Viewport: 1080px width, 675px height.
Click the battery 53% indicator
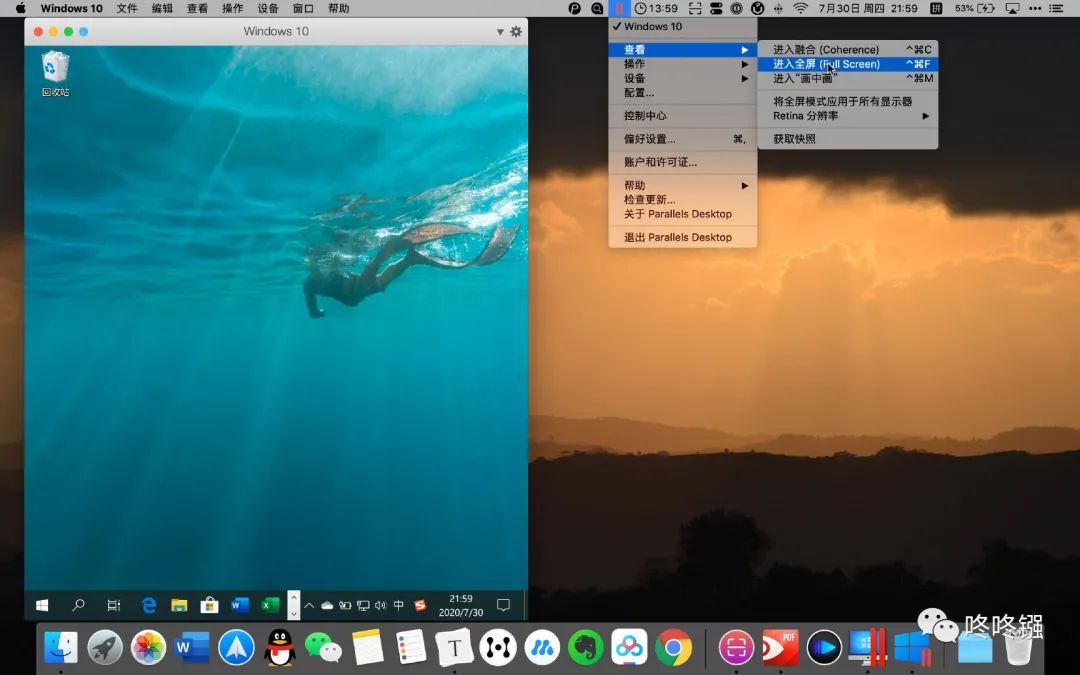pyautogui.click(x=974, y=8)
